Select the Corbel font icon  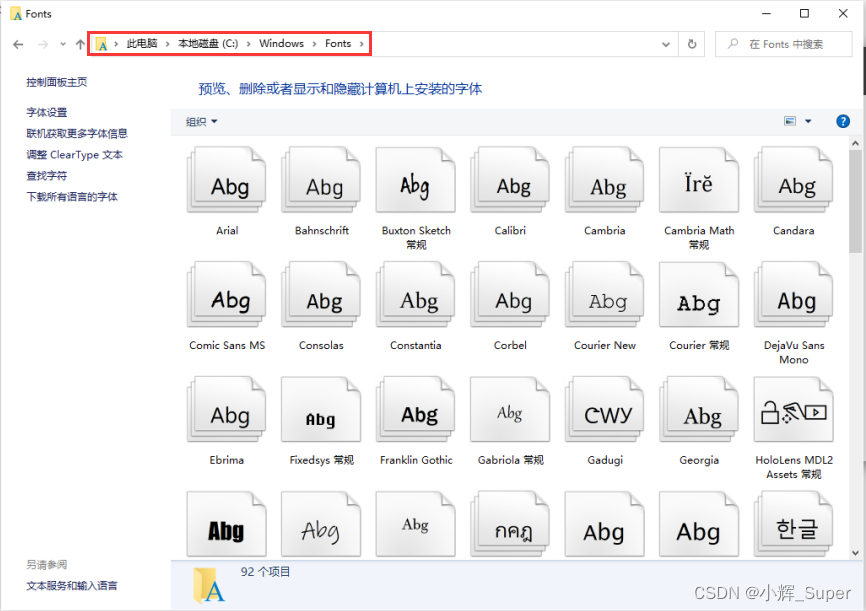pos(510,295)
